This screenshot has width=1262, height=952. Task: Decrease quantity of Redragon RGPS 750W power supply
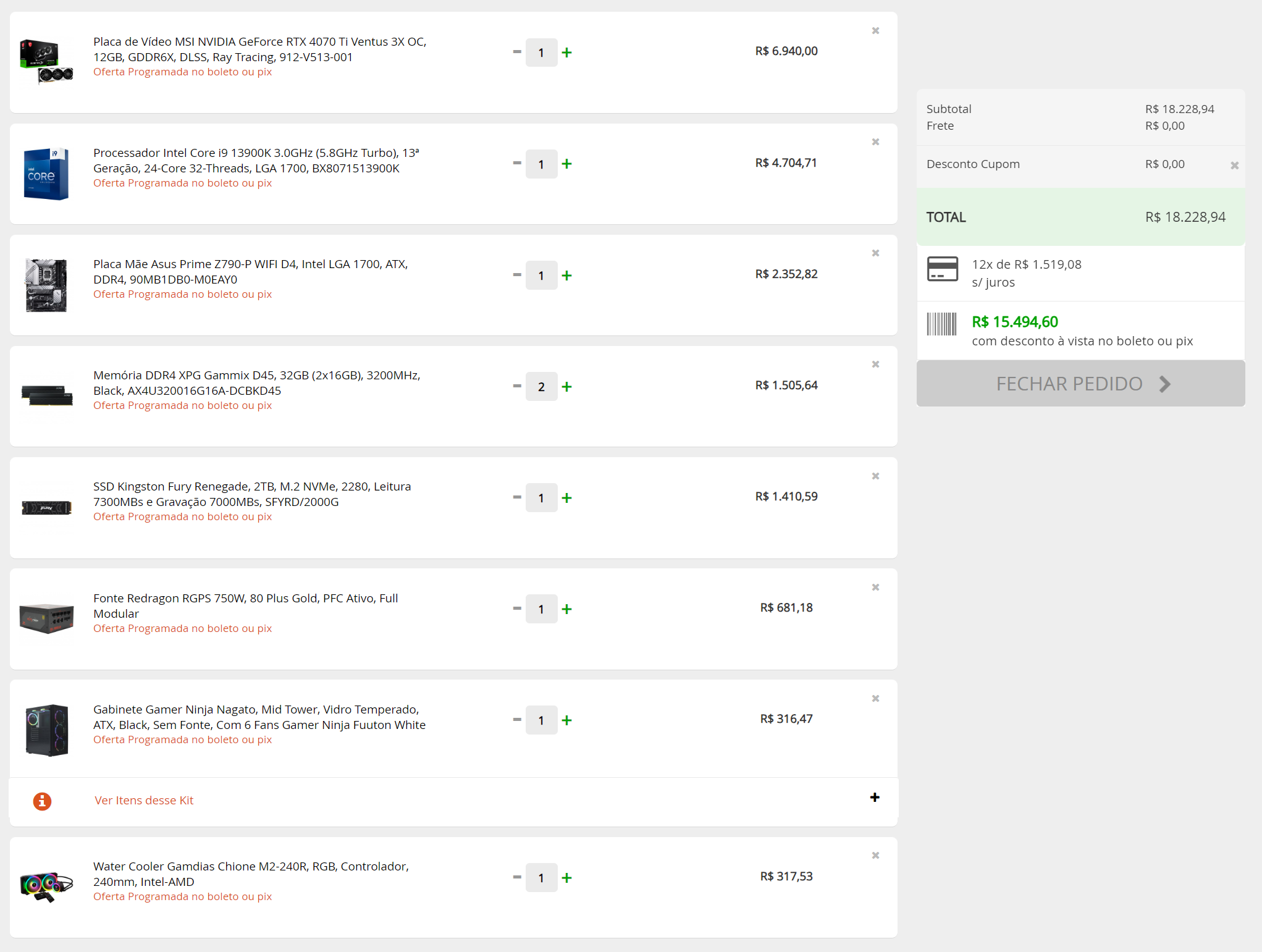click(x=517, y=608)
